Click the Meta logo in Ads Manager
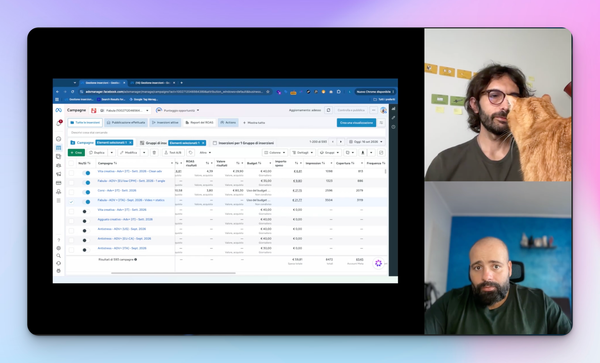Viewport: 600px width, 363px height. click(59, 110)
